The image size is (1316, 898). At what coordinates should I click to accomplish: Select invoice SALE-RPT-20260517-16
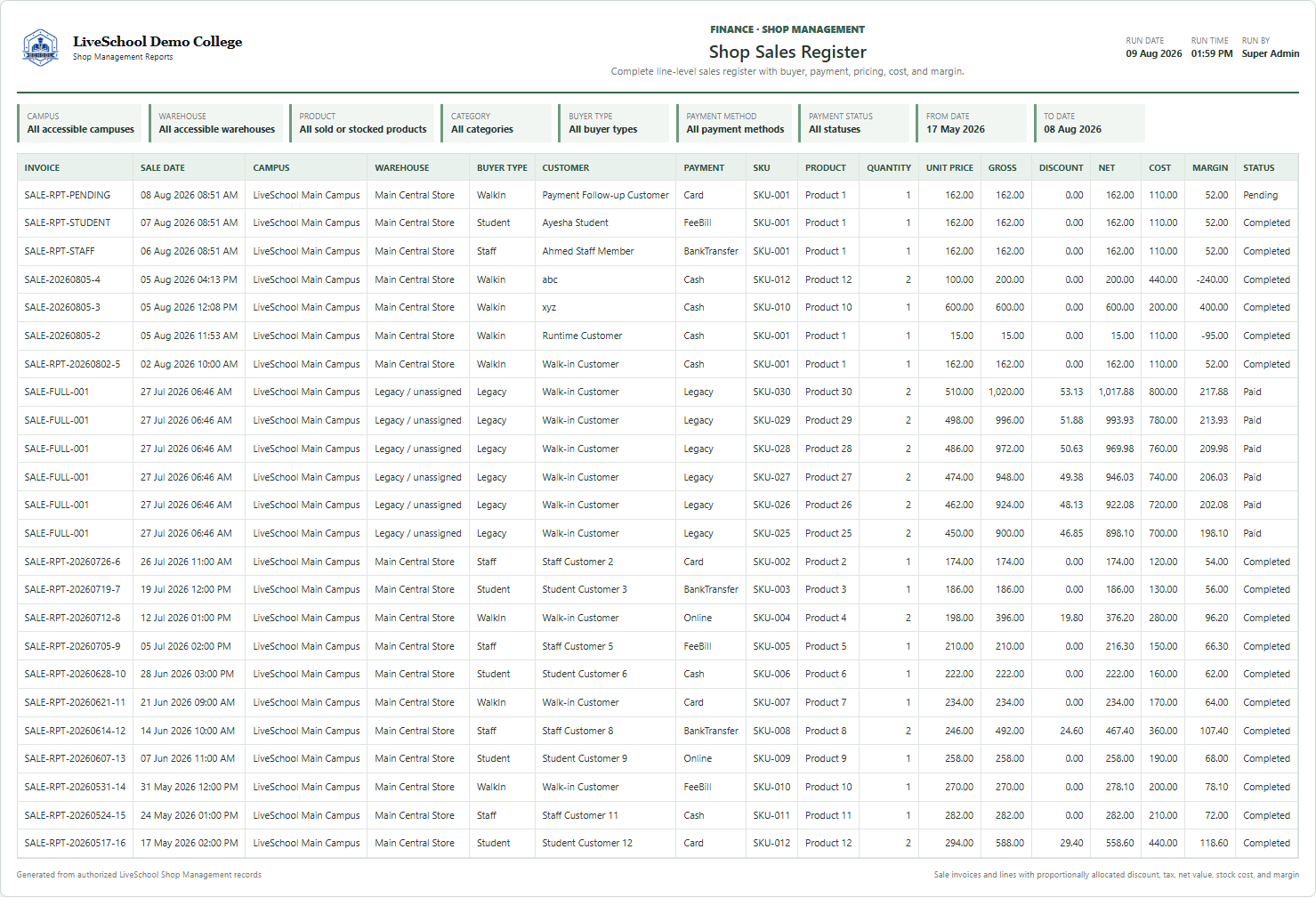coord(75,843)
